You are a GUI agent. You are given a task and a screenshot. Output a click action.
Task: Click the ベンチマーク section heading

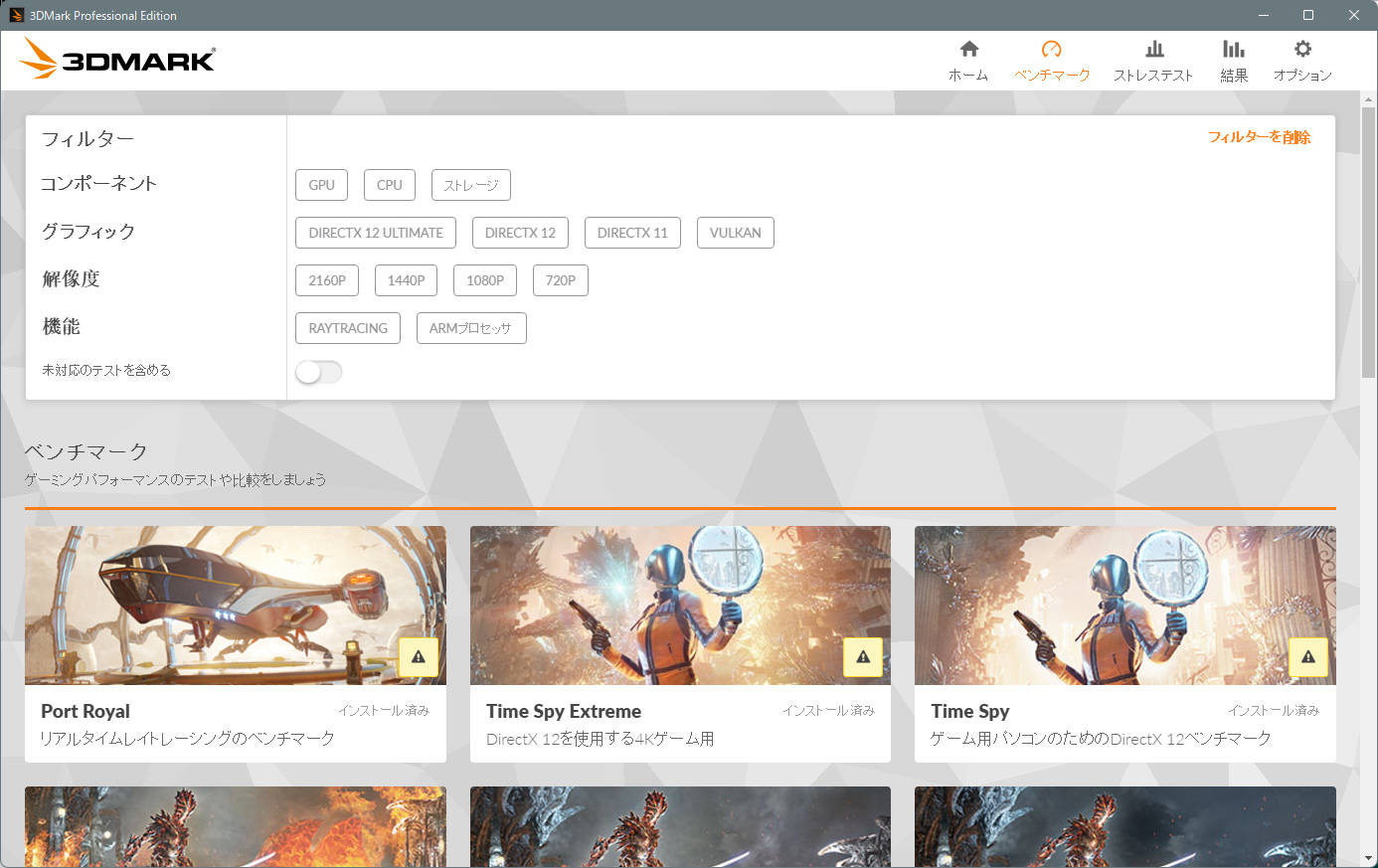click(x=86, y=452)
